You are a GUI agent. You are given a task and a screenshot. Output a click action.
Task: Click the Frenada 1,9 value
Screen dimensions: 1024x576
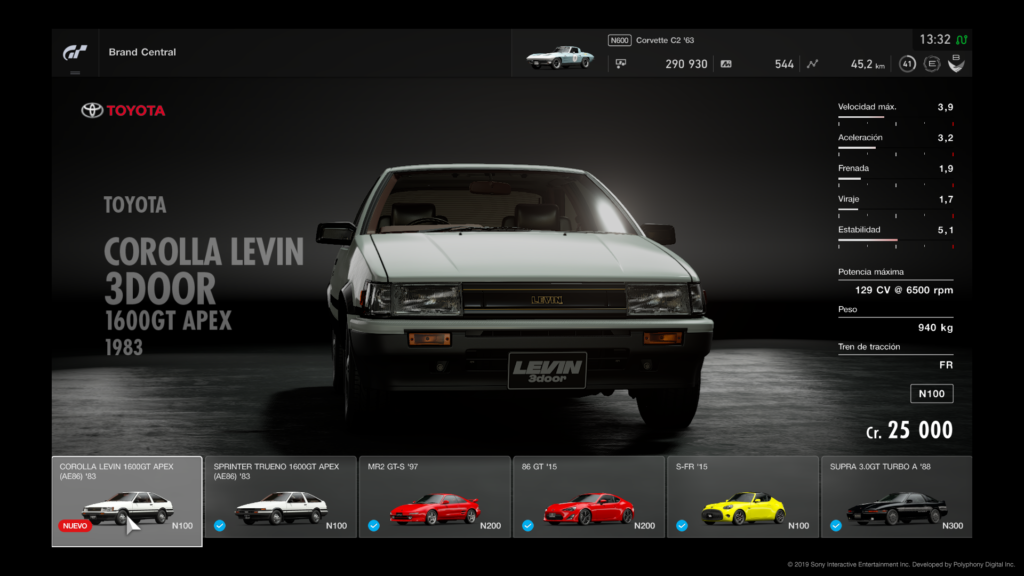[946, 168]
